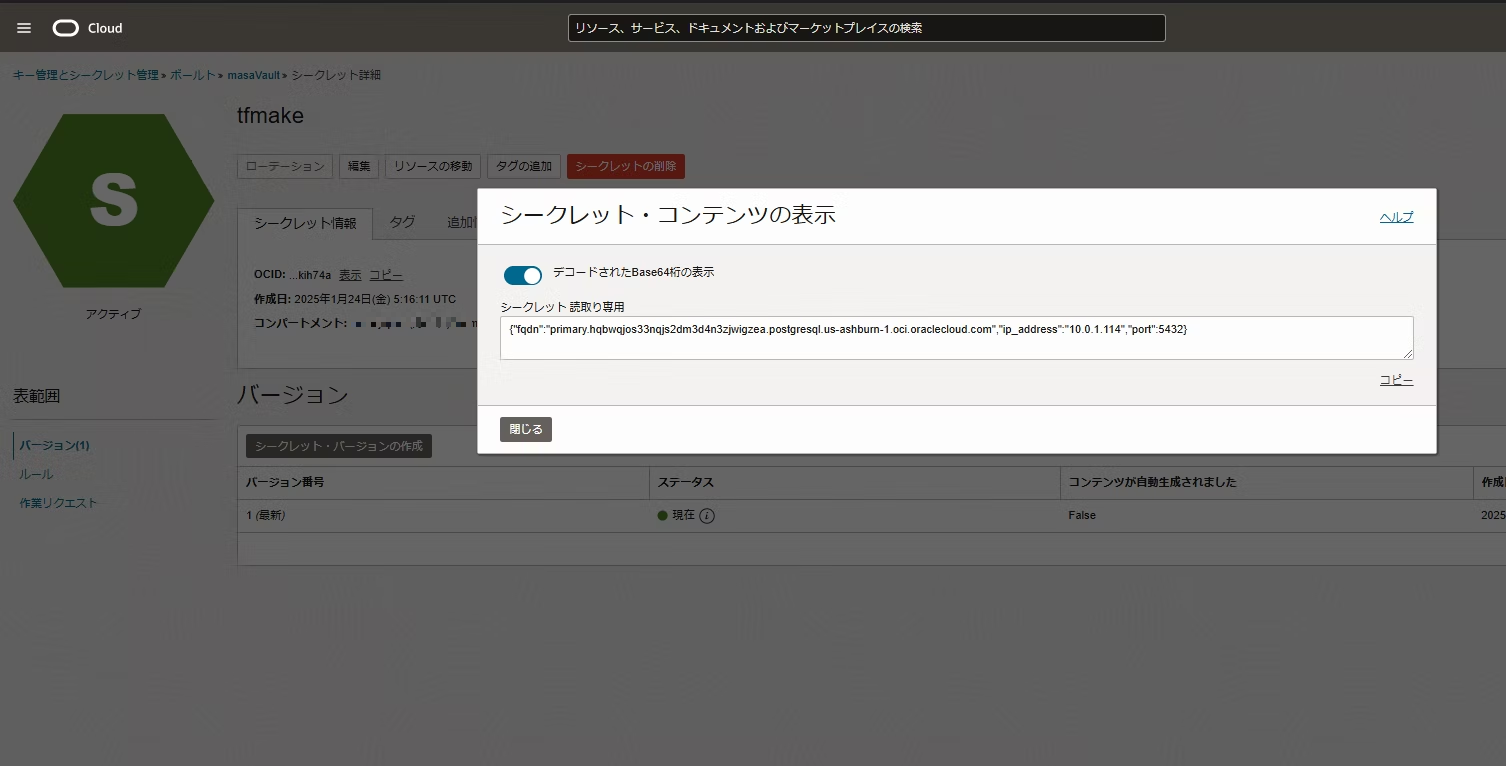Select バージョン(1) in the side menu

[55, 445]
